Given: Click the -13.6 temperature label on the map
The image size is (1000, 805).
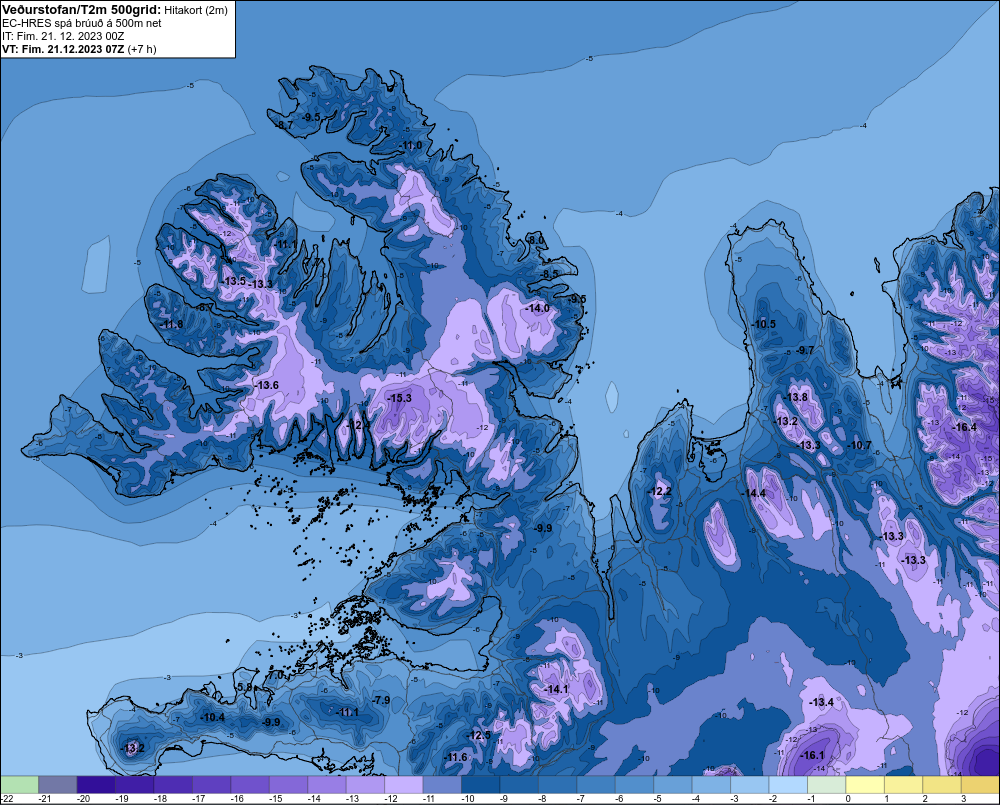Looking at the screenshot, I should 267,385.
